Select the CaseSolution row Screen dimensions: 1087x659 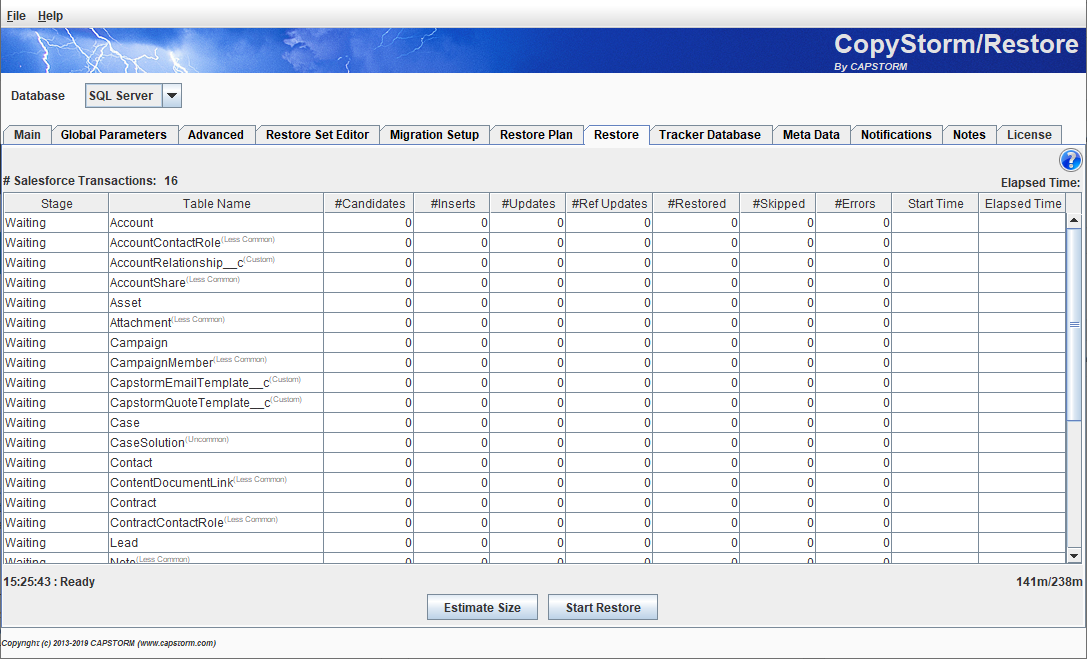tap(534, 443)
